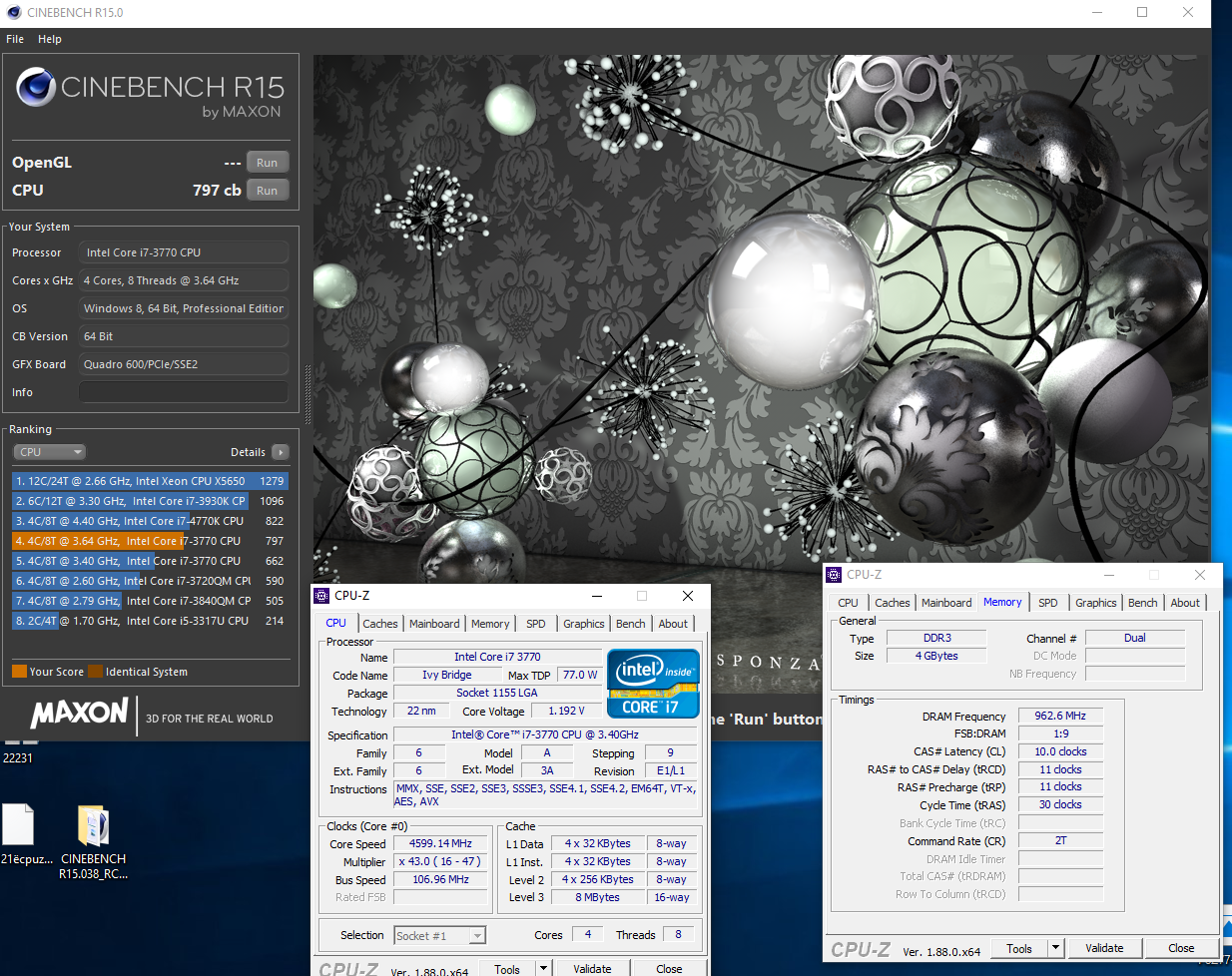Image resolution: width=1232 pixels, height=976 pixels.
Task: Run the OpenGL benchmark
Action: 267,163
